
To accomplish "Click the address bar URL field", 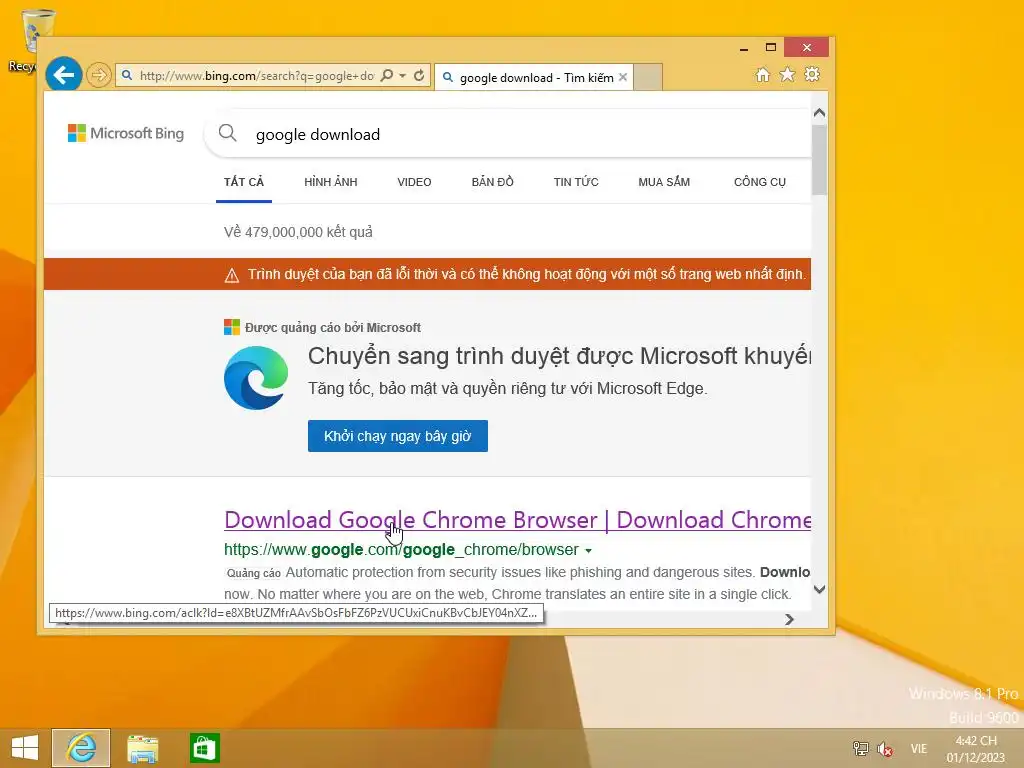I will pyautogui.click(x=257, y=76).
